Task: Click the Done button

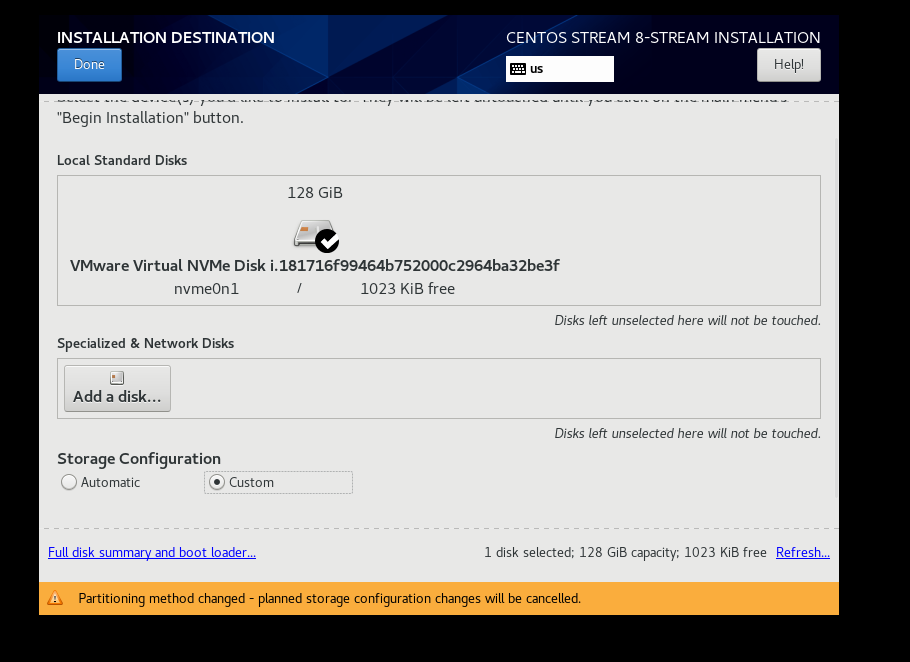Action: (89, 64)
